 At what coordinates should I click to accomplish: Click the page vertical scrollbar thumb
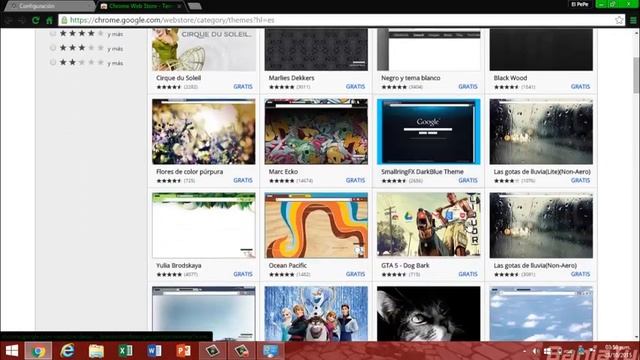coord(636,76)
